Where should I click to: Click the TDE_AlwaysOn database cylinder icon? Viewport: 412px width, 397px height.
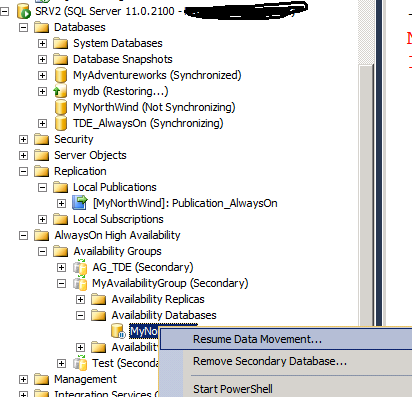[x=61, y=123]
